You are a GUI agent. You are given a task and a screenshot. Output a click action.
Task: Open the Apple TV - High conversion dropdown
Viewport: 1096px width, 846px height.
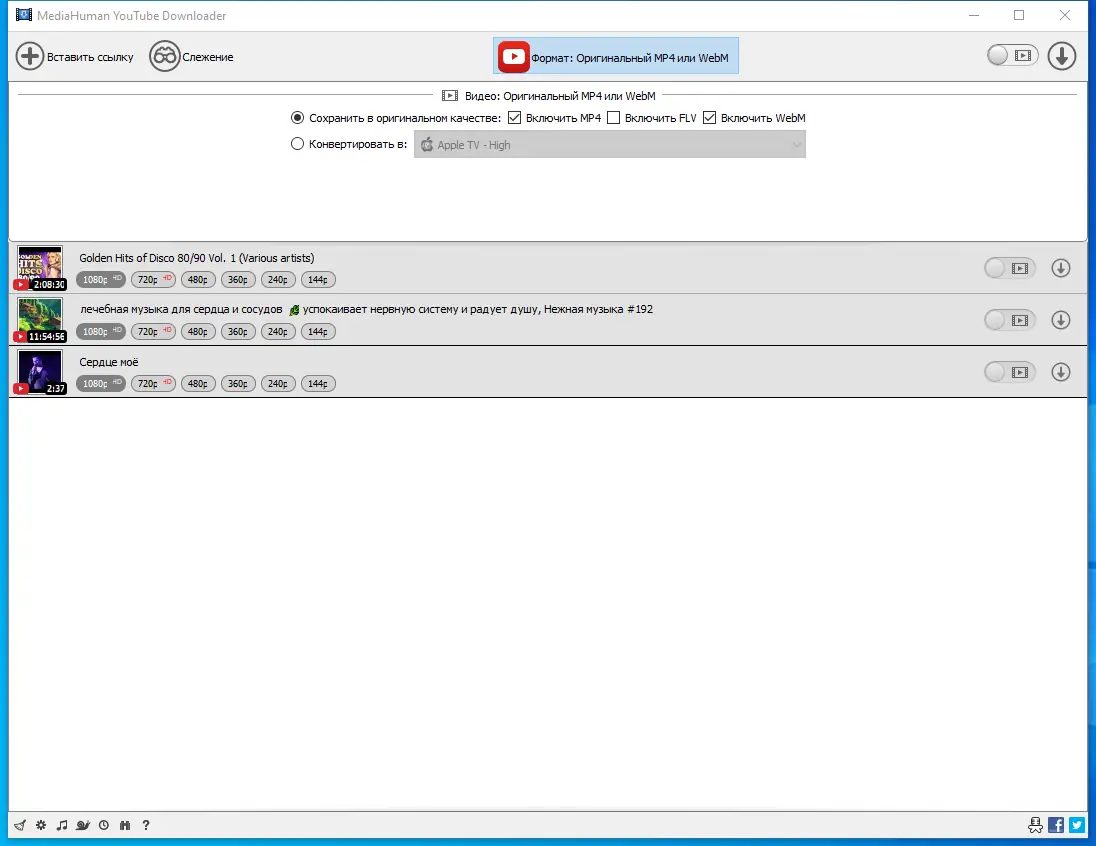pos(610,145)
